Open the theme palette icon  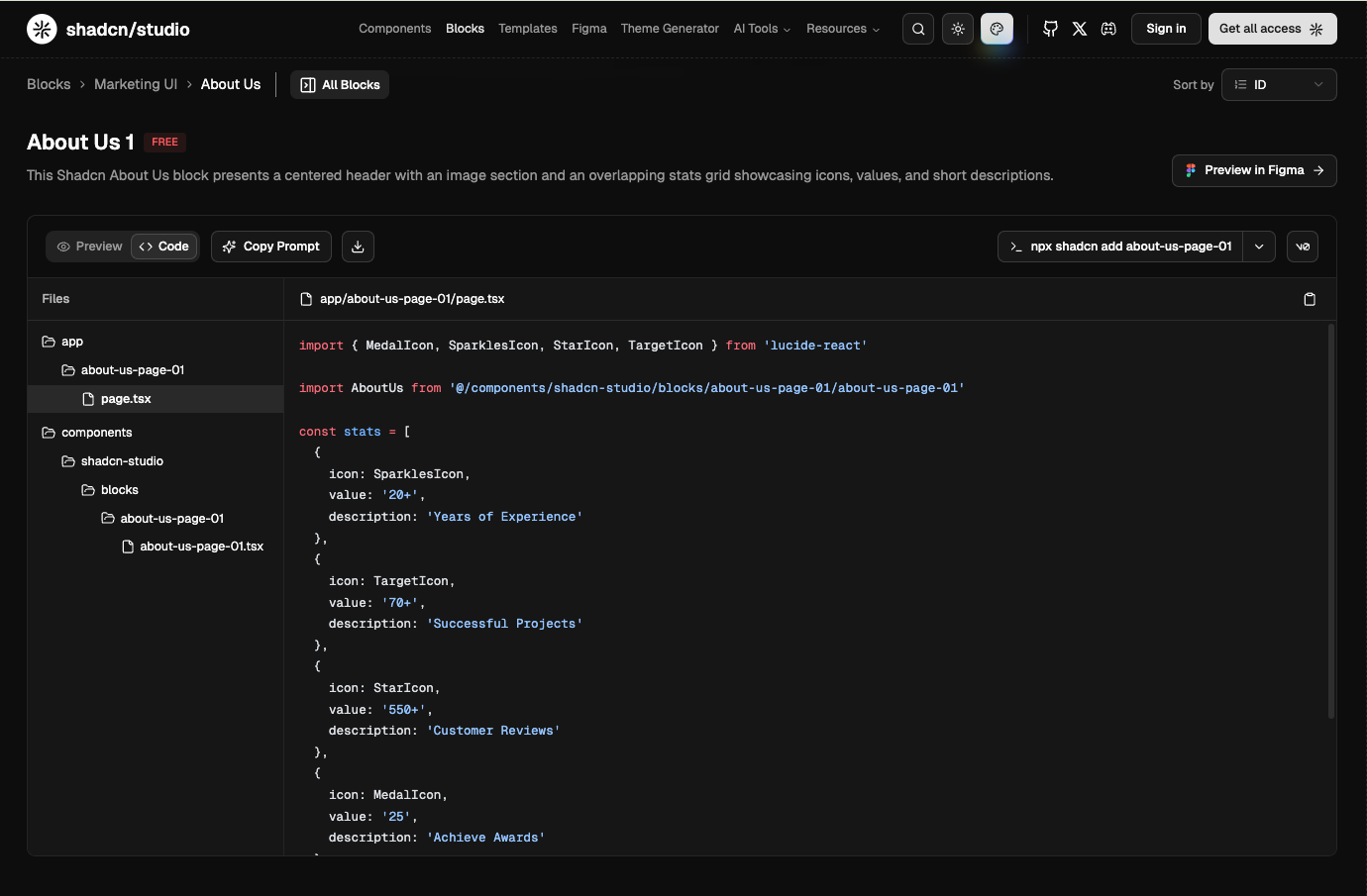coord(997,29)
